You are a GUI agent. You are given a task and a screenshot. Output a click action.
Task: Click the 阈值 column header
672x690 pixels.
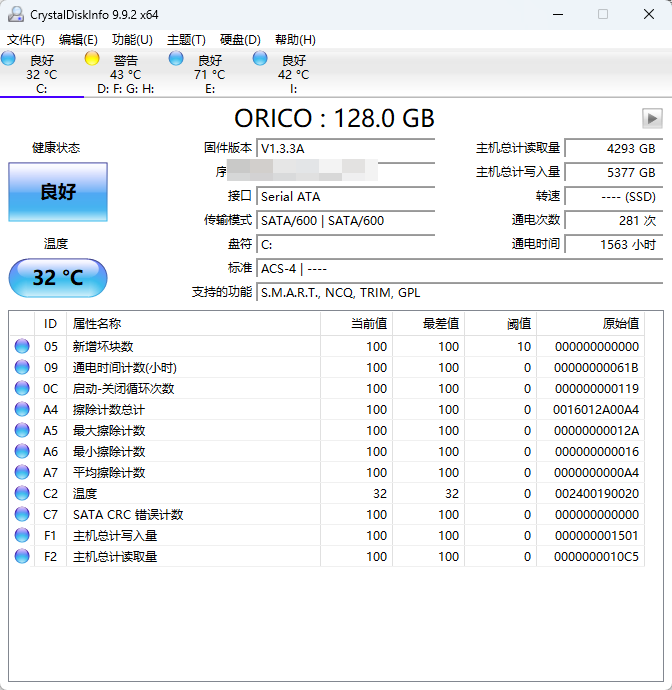click(x=501, y=324)
